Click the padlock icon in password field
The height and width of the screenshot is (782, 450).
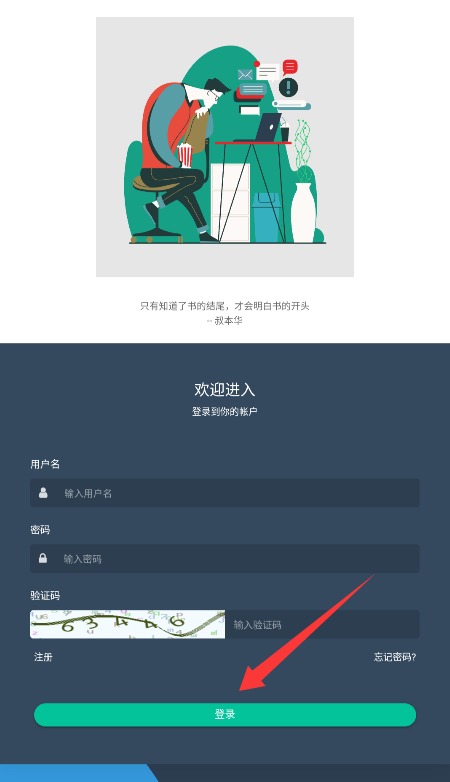coord(43,558)
